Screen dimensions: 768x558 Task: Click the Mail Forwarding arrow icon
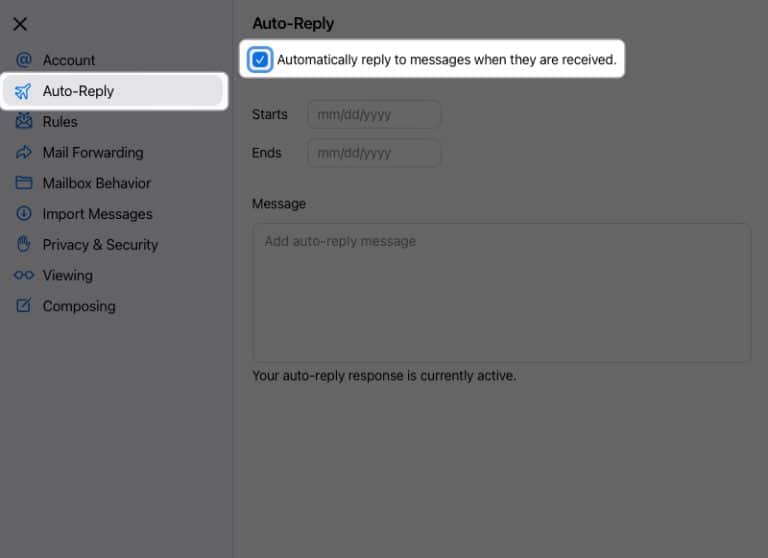click(x=24, y=152)
